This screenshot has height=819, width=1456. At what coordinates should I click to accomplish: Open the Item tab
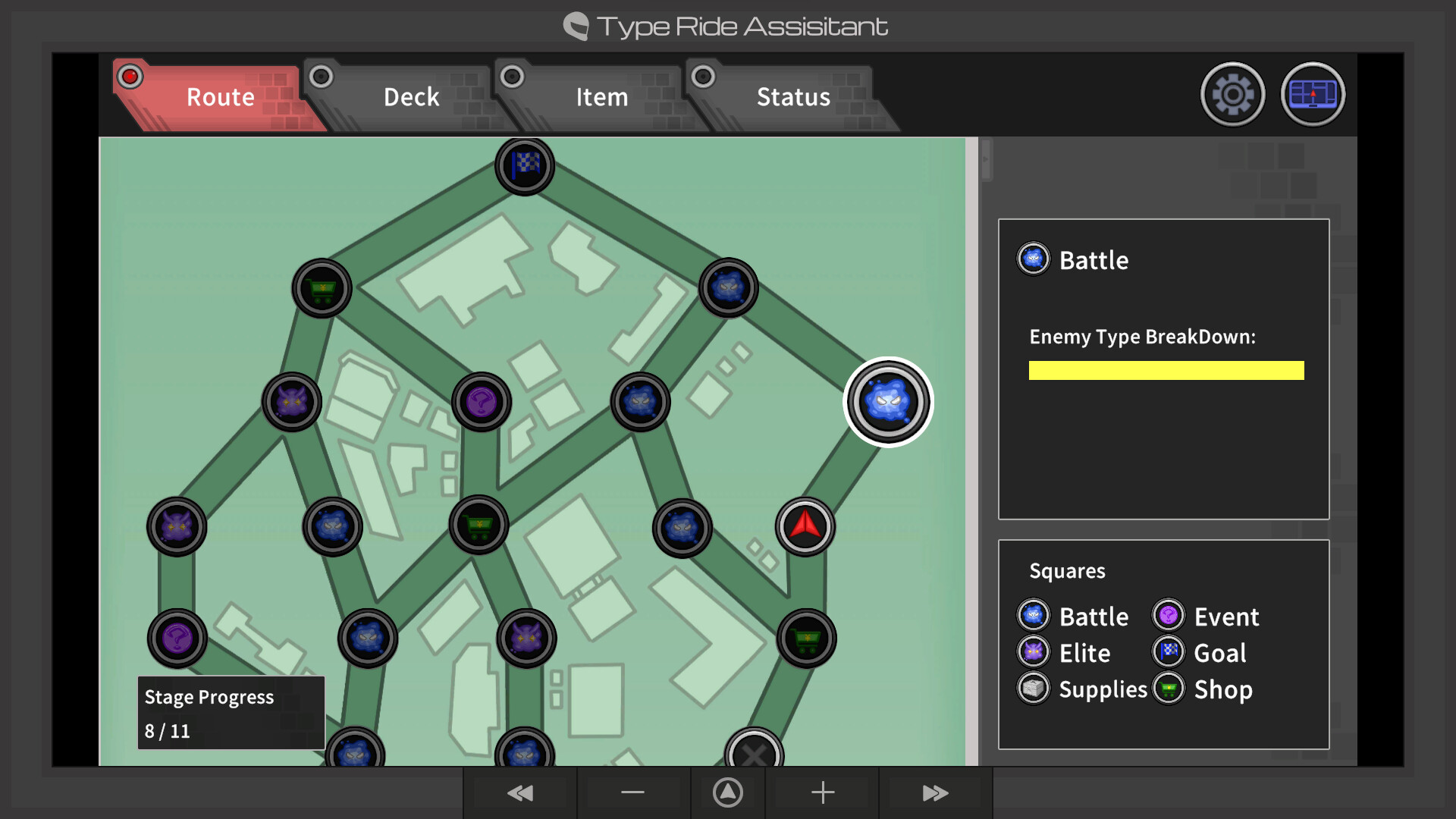[x=601, y=96]
